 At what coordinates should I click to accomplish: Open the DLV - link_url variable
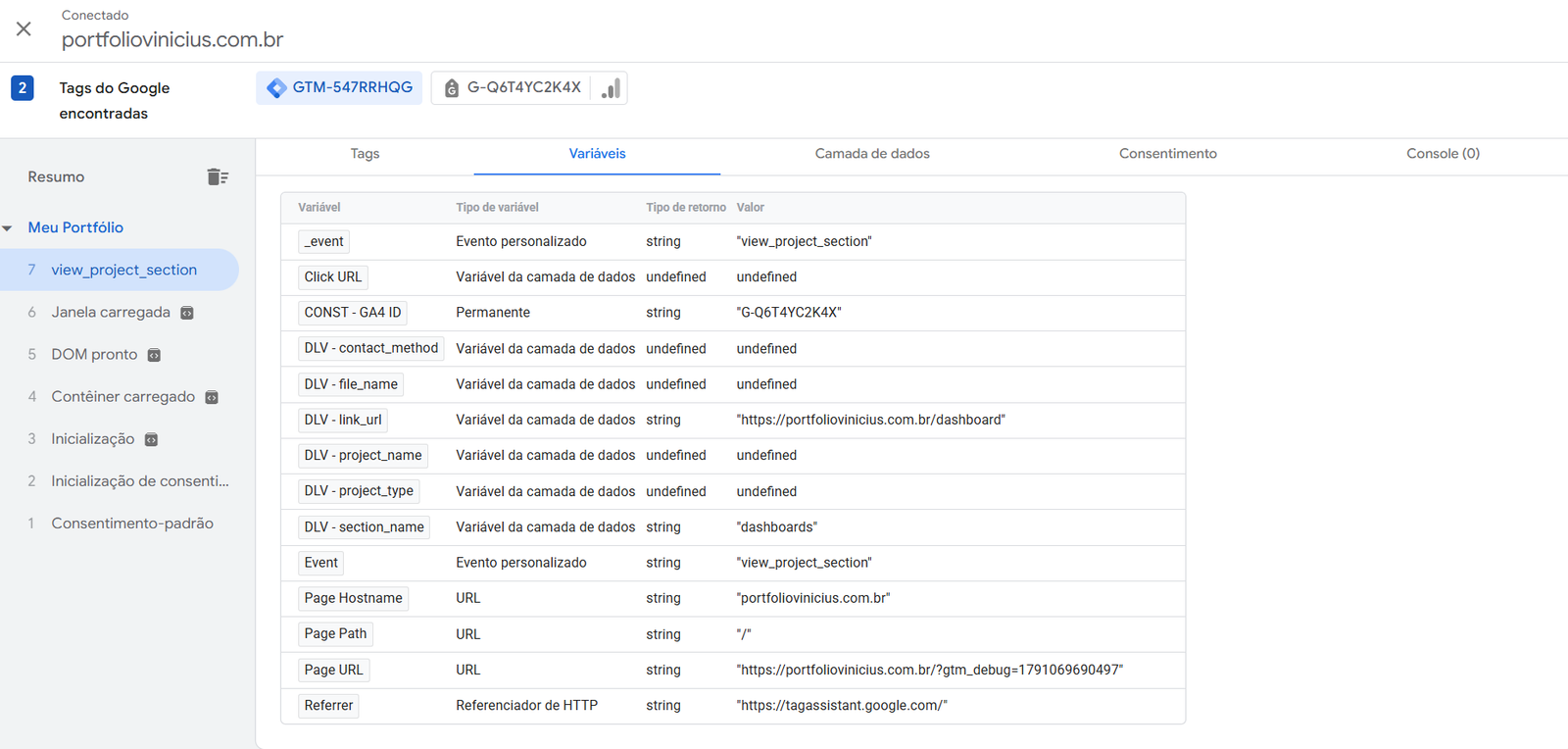pyautogui.click(x=343, y=420)
